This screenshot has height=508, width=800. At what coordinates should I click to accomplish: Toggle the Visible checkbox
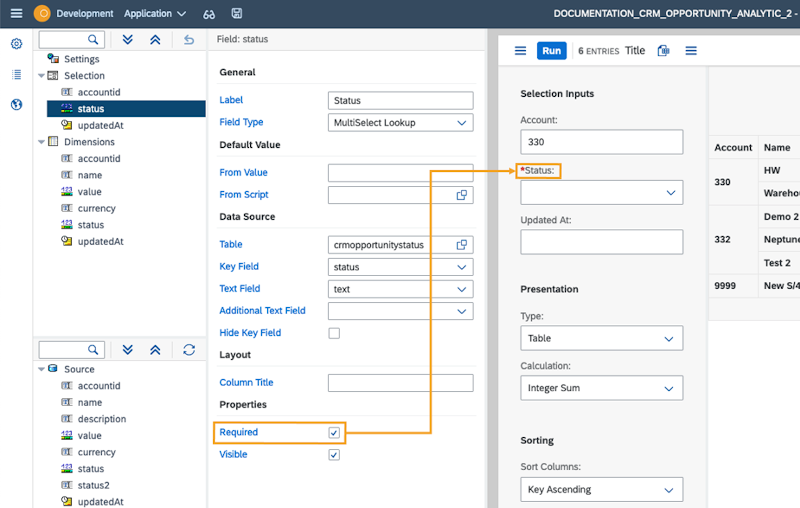[334, 455]
